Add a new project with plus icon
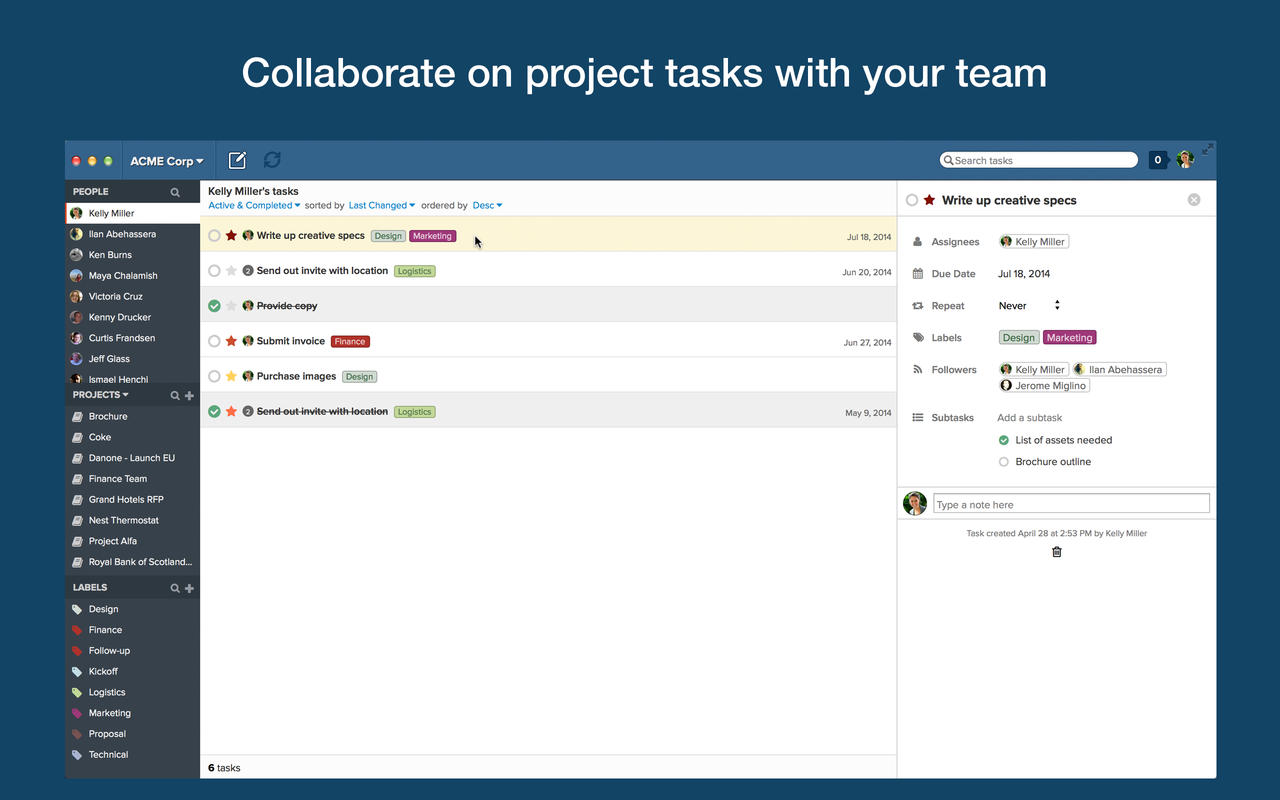 pos(189,396)
